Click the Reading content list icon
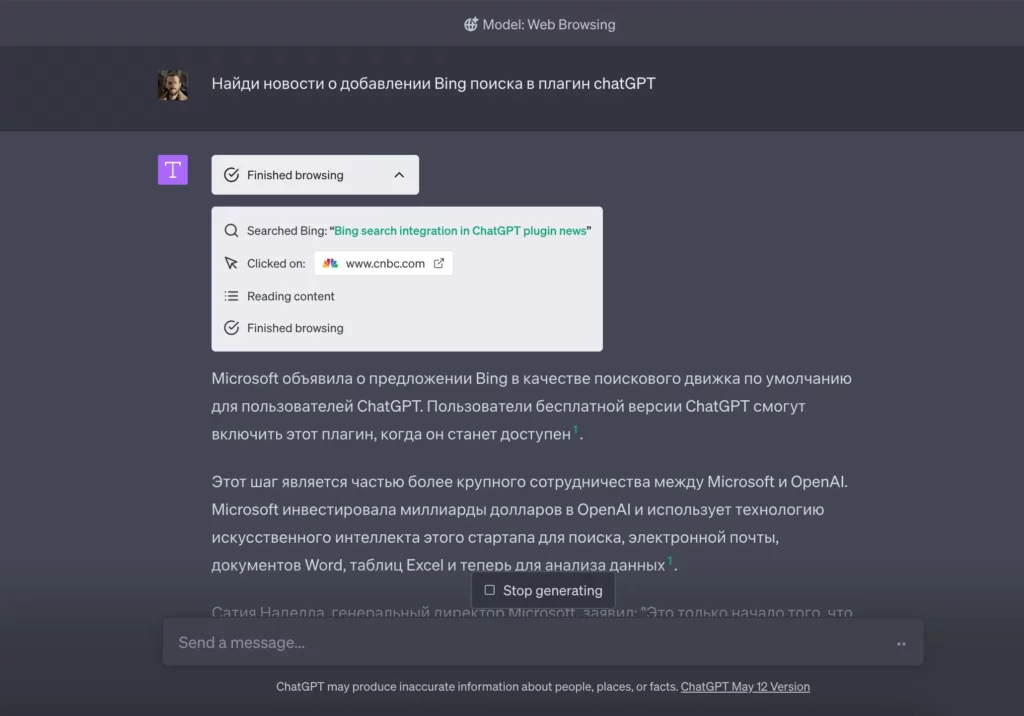 coord(231,296)
